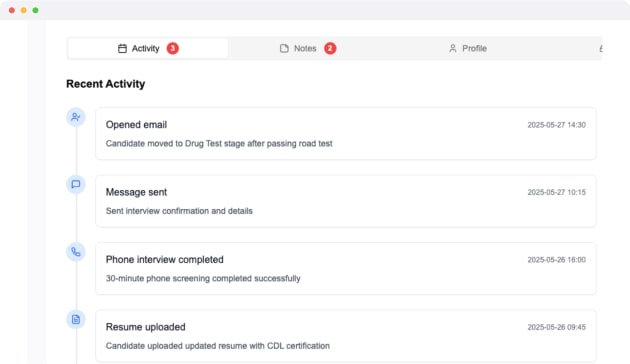Viewport: 630px width, 364px height.
Task: Click the chat bubble icon beside Message sent
Action: click(76, 184)
